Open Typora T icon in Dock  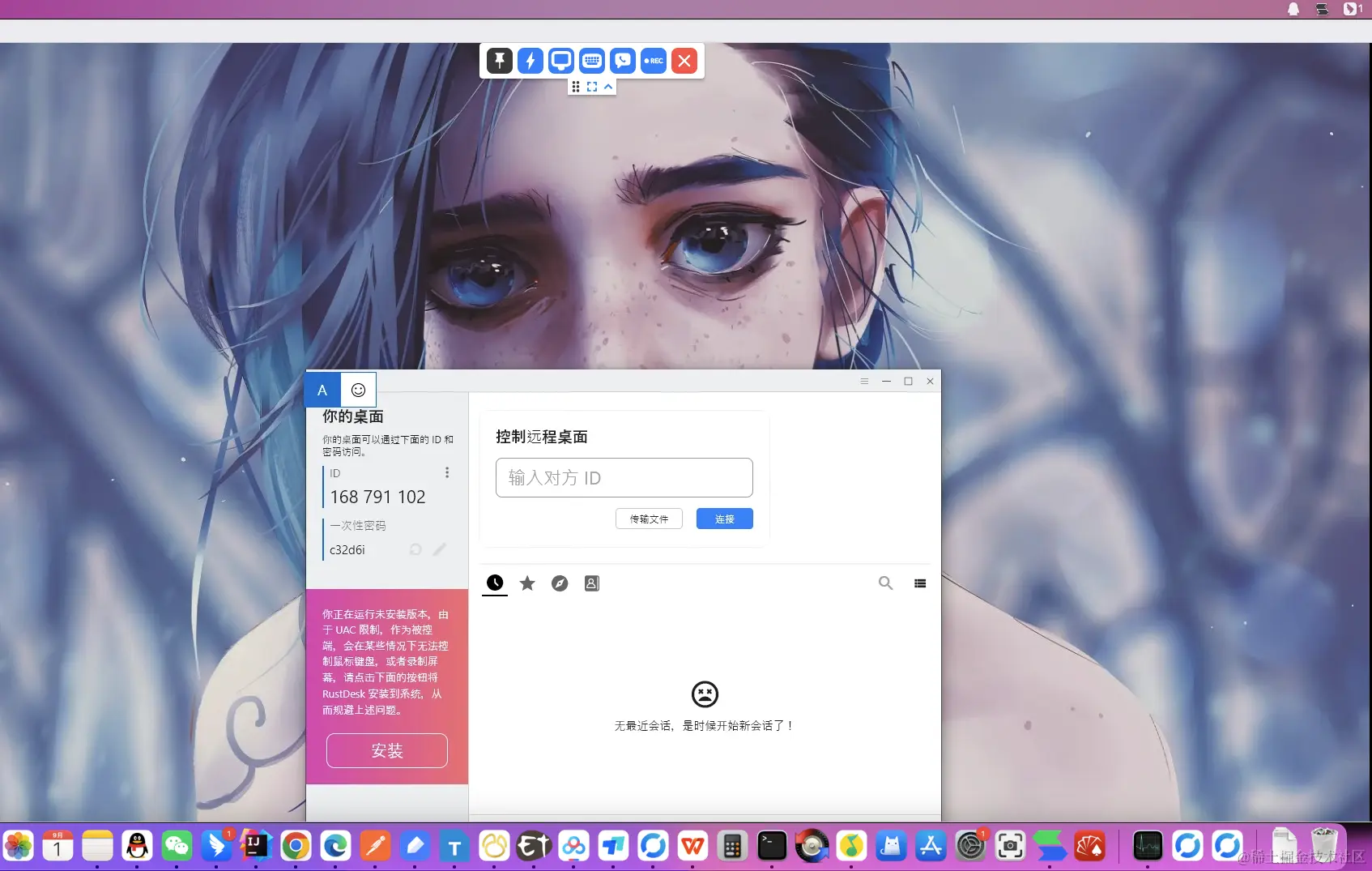pos(454,847)
